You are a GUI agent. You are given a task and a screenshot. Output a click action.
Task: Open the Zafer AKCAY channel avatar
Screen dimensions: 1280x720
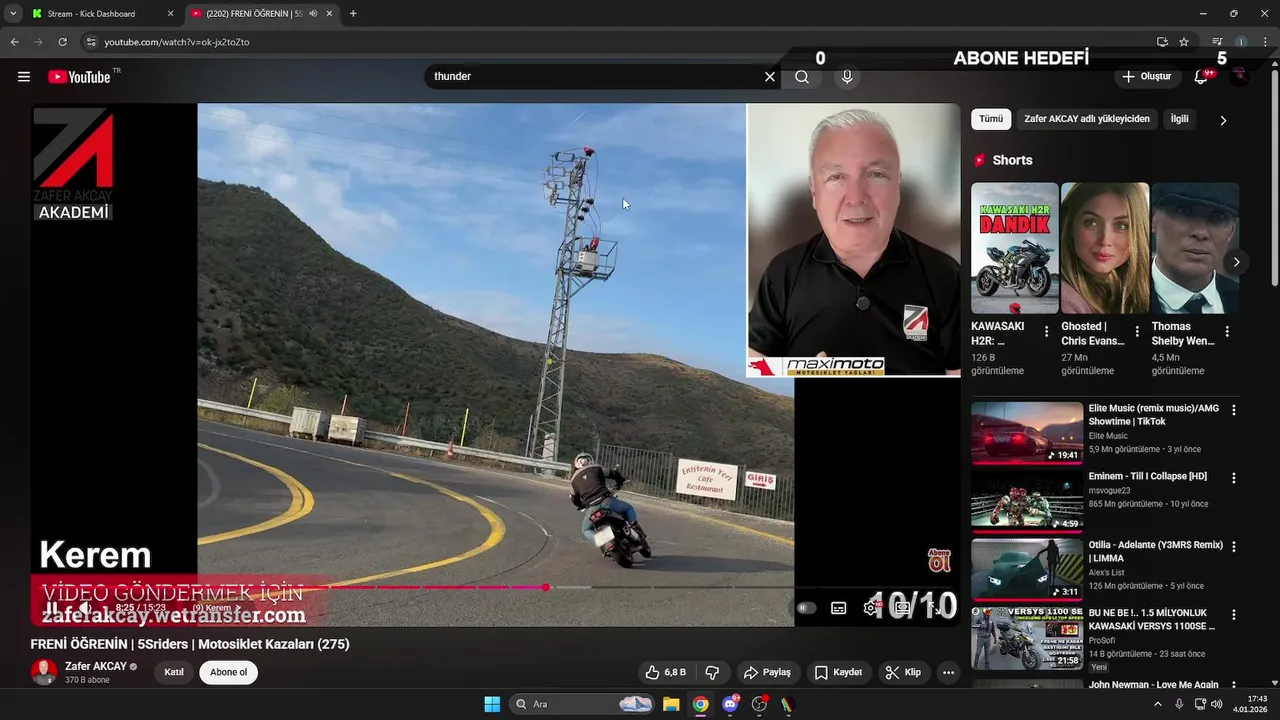(44, 672)
